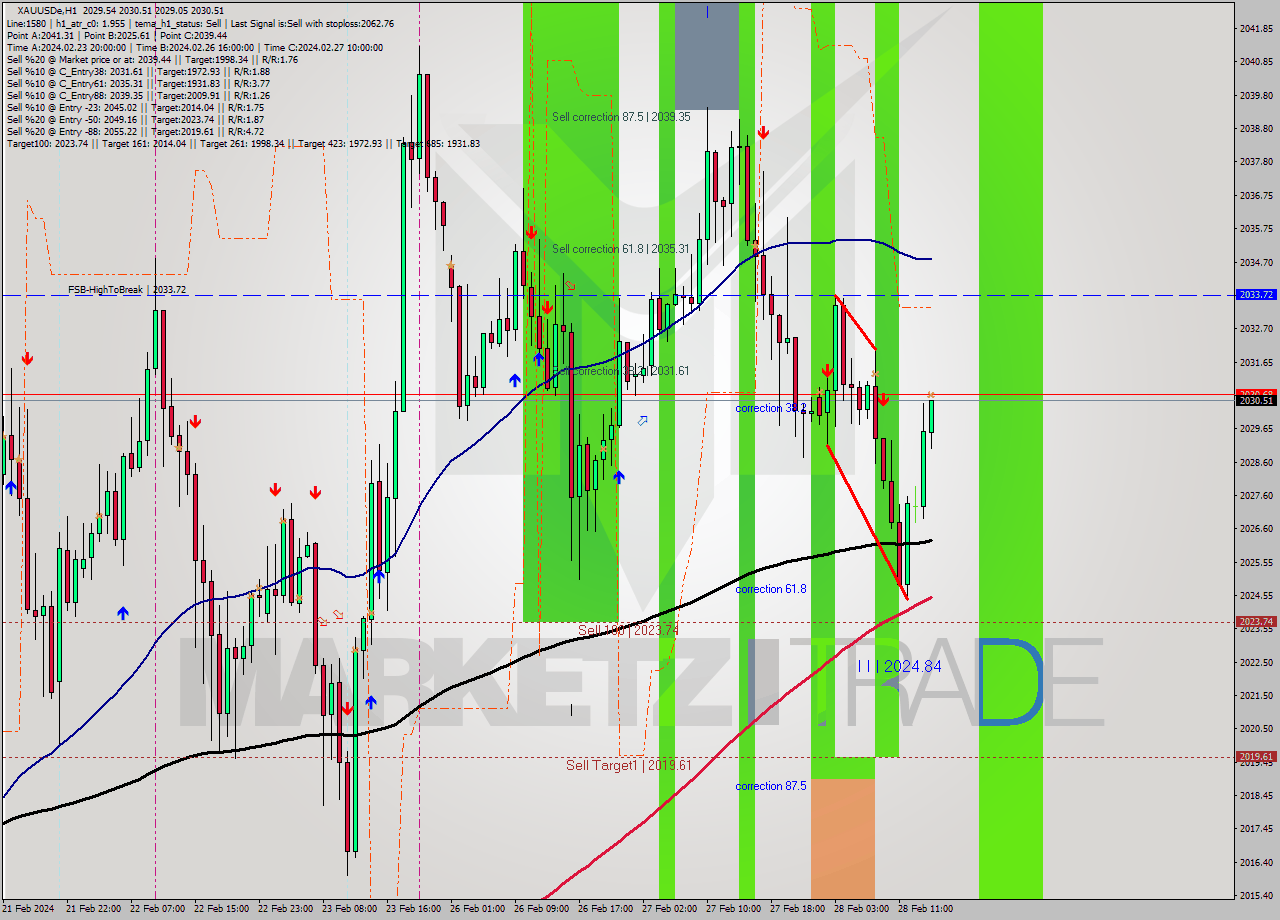Select the '28 Feb 03:00' time axis label
Screen dimensions: 1280x920
pos(861,909)
